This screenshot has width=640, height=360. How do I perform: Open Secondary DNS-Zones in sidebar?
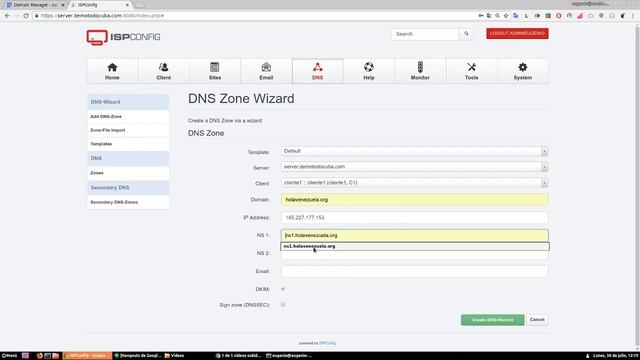point(128,202)
